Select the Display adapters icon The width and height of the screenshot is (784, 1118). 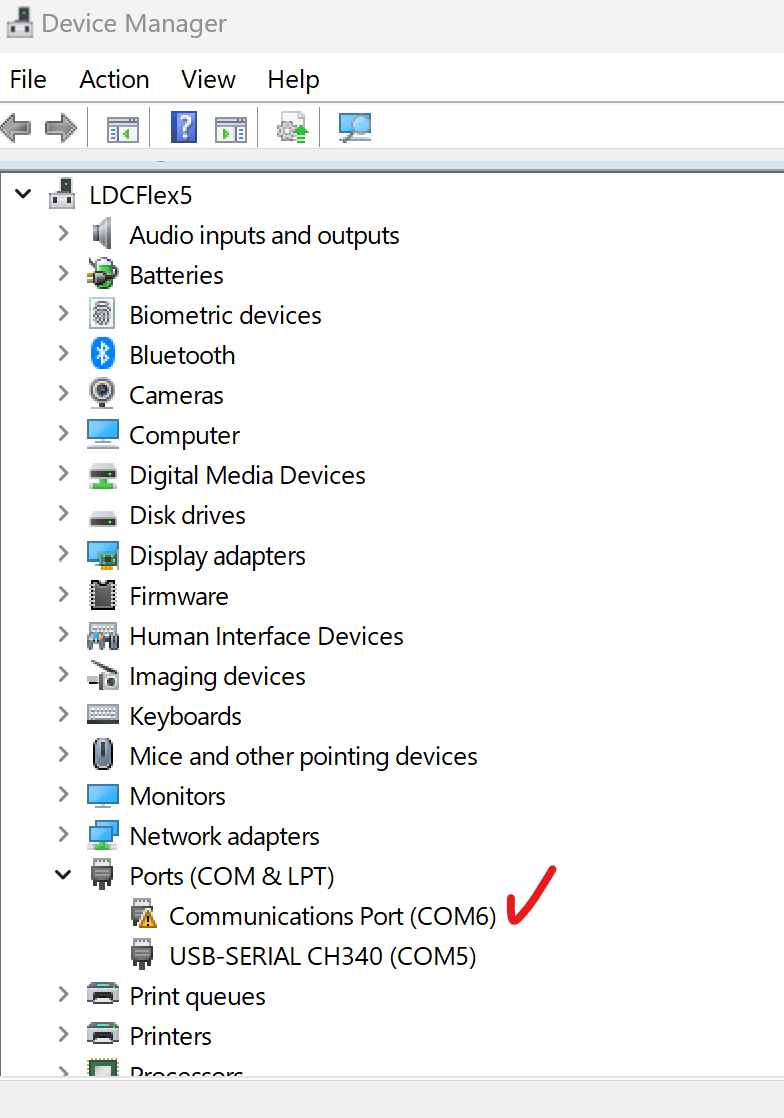point(101,555)
